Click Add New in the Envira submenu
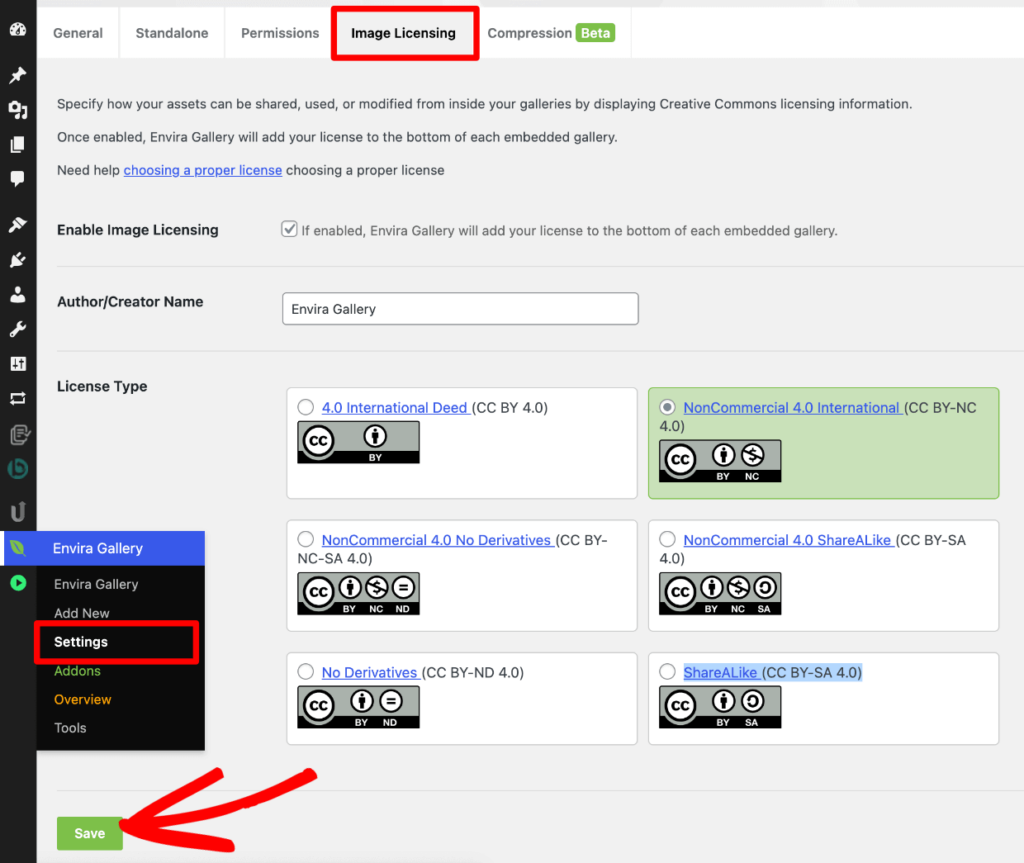This screenshot has width=1024, height=863. click(82, 613)
